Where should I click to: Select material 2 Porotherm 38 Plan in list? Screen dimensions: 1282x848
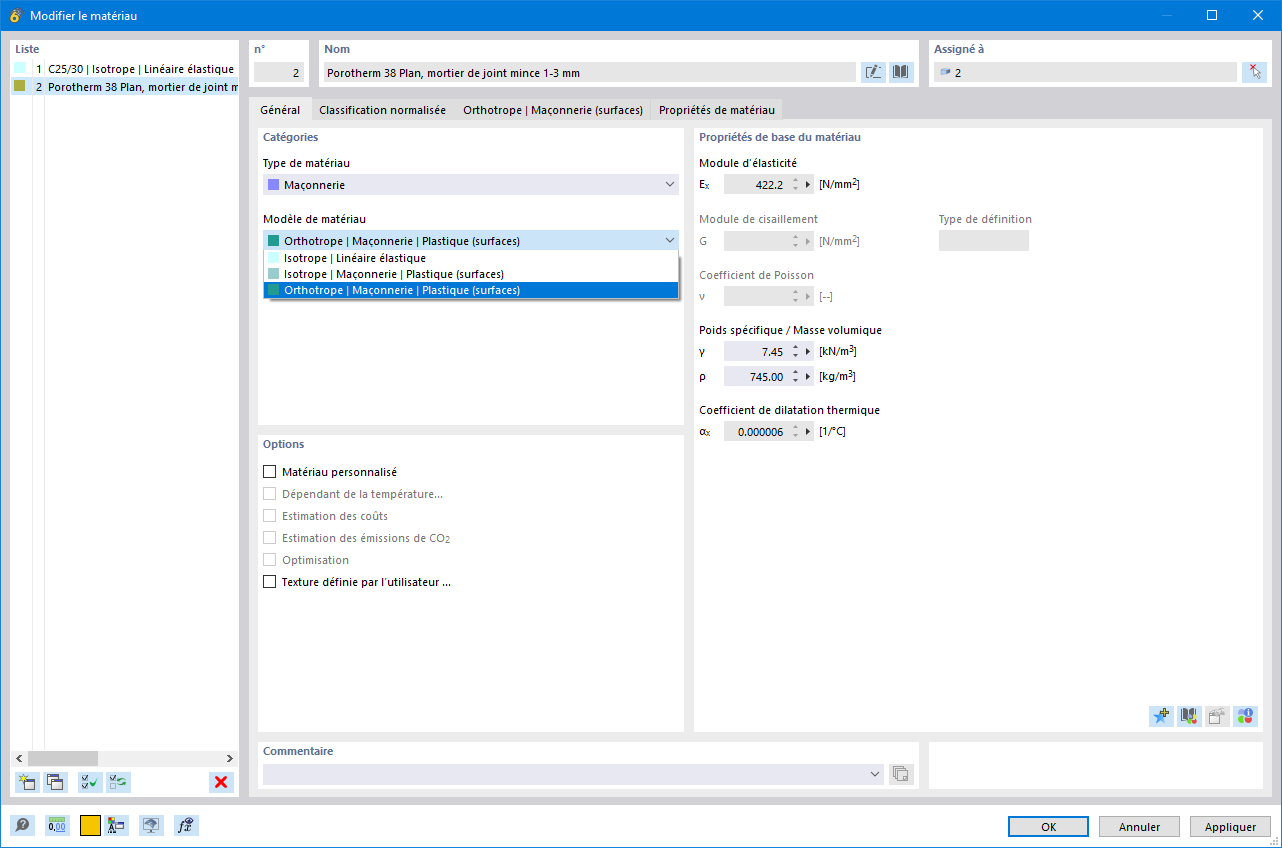[x=124, y=87]
